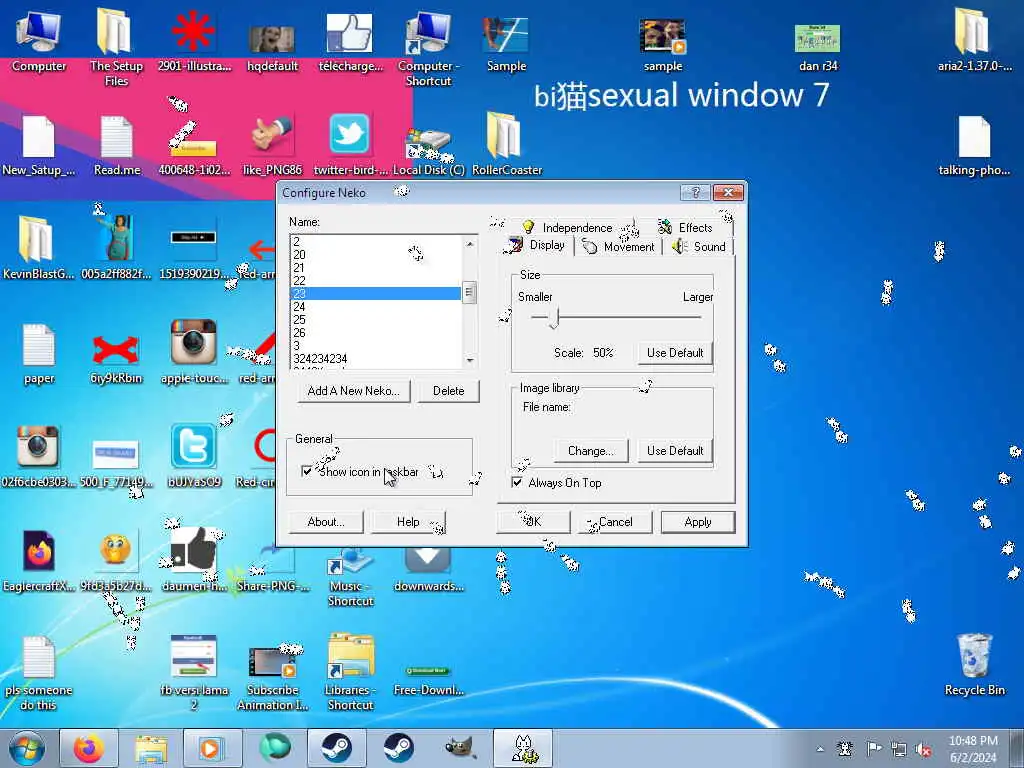1024x768 pixels.
Task: Click the Cancel button
Action: (x=615, y=522)
